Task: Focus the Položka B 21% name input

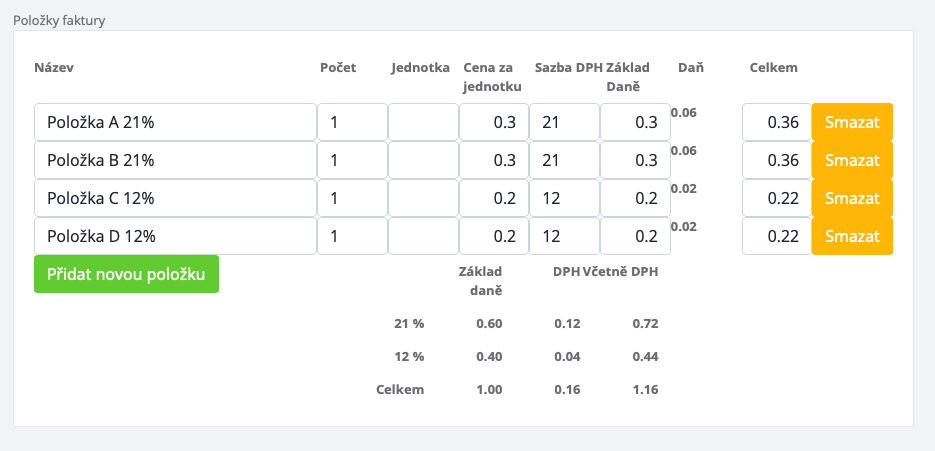Action: 175,160
